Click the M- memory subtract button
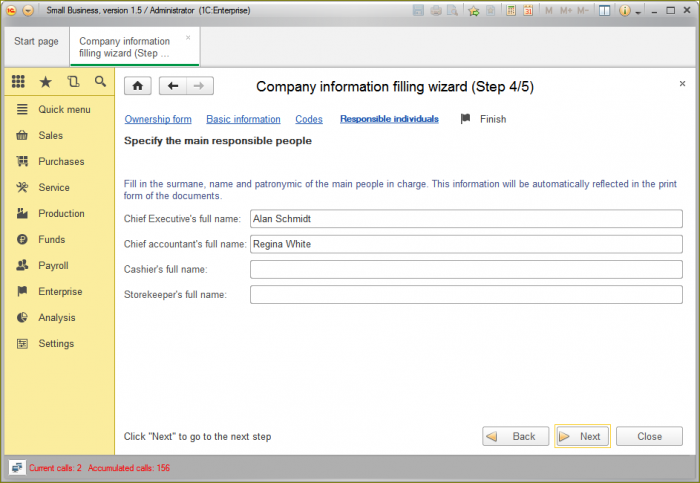Viewport: 700px width, 483px height. tap(583, 11)
